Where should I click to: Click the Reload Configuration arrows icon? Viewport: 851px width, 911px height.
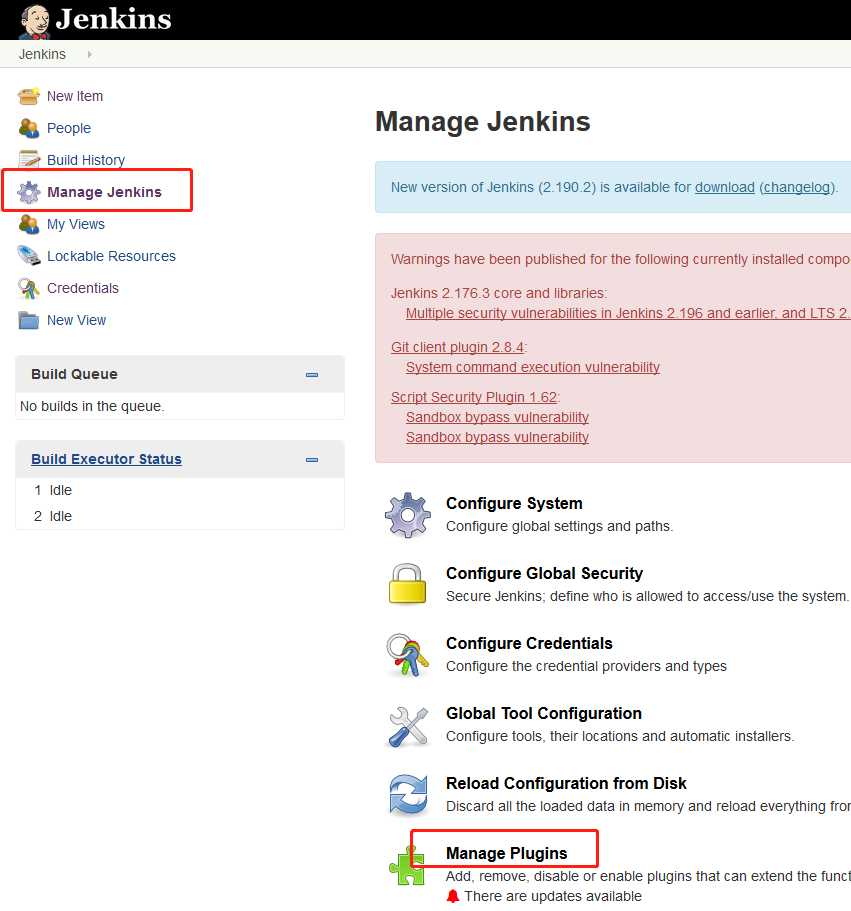click(x=408, y=795)
